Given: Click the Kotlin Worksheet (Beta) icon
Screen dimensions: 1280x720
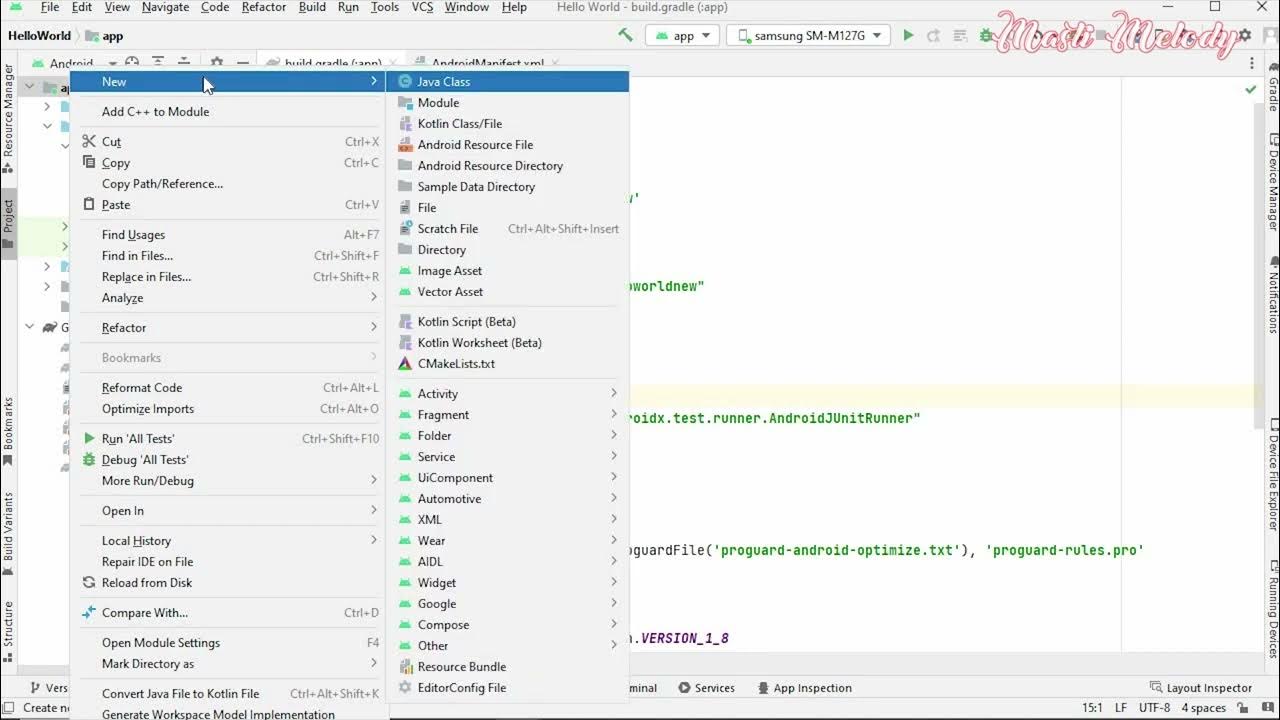Looking at the screenshot, I should [405, 343].
